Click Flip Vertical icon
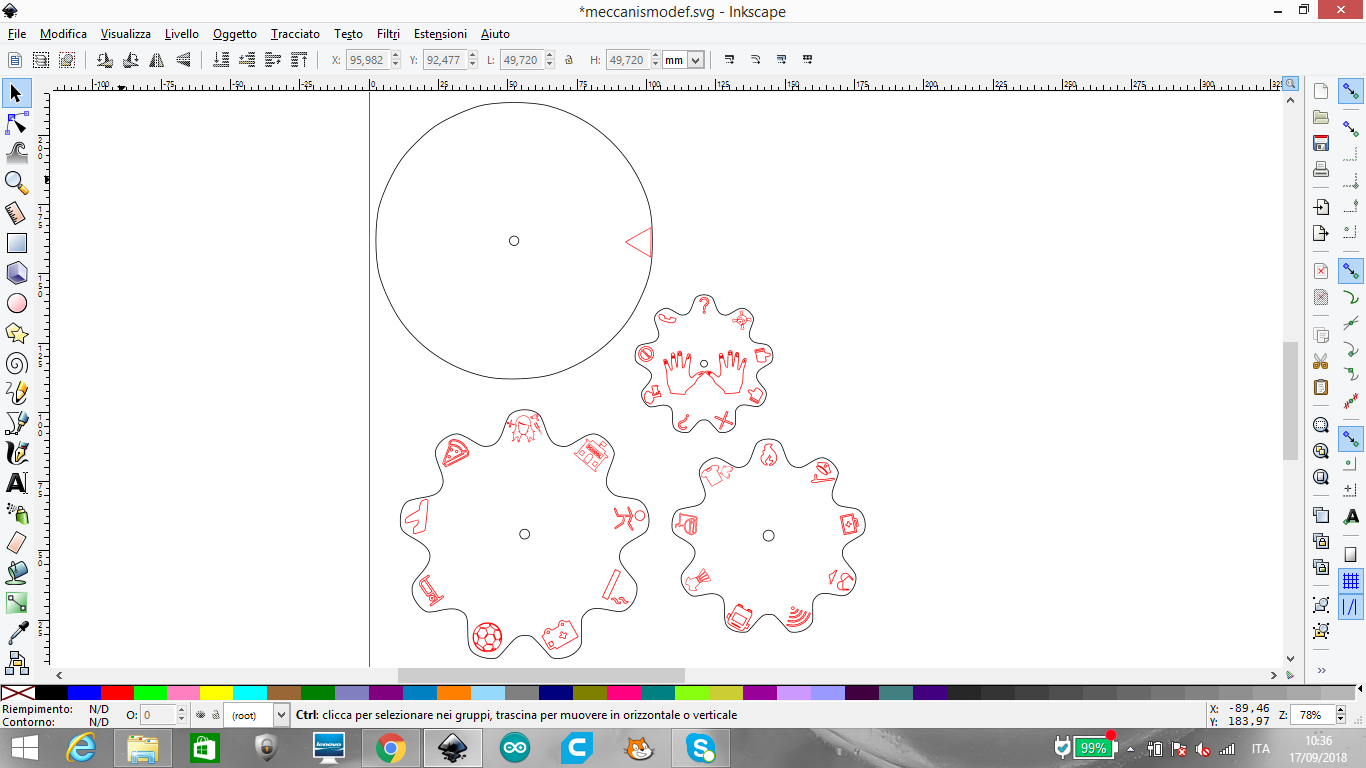 (183, 60)
